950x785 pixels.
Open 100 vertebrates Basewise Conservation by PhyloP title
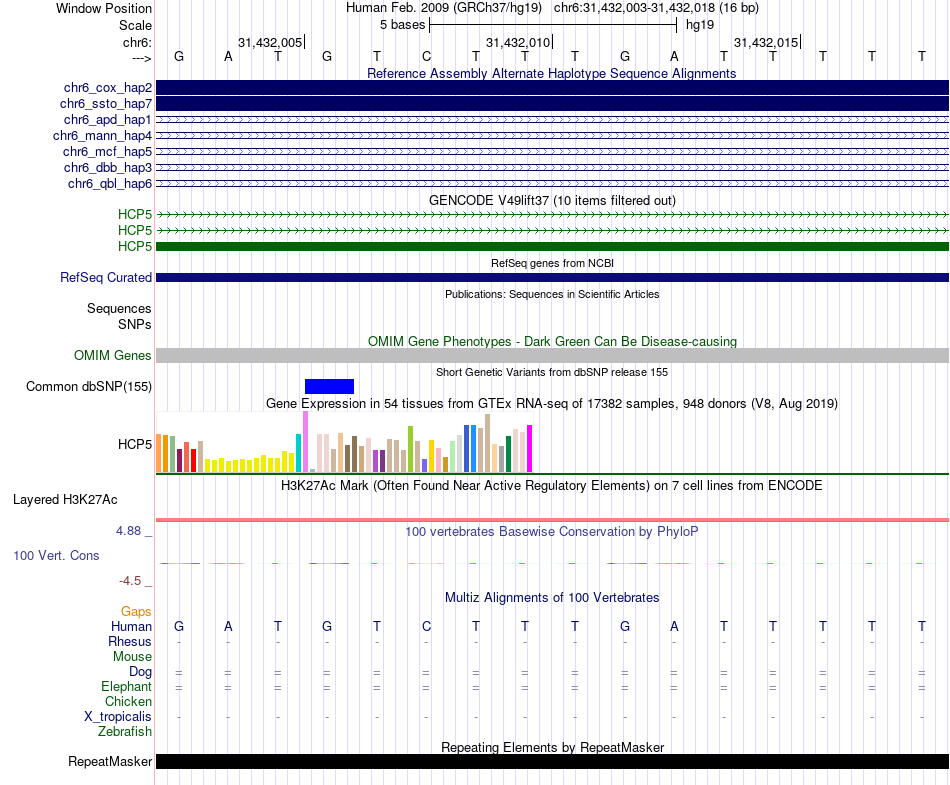552,531
